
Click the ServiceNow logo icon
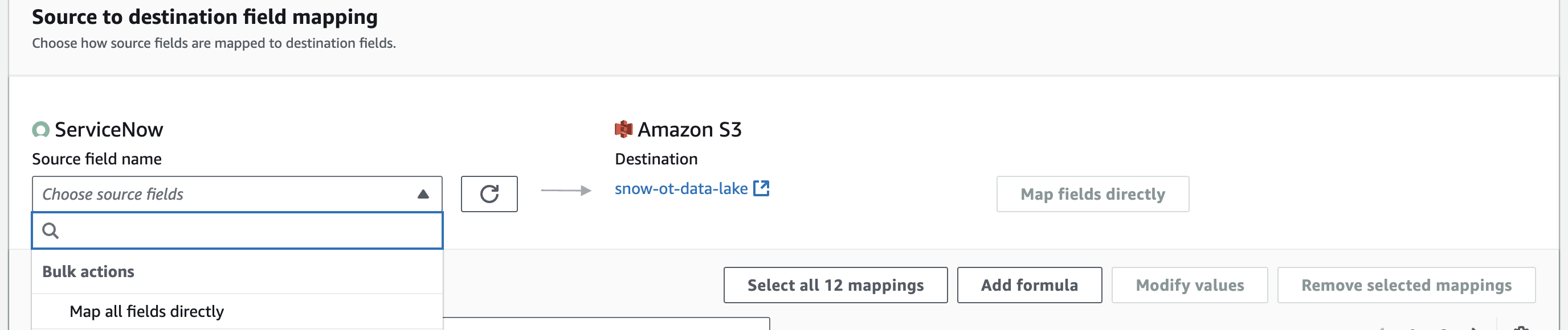[x=41, y=130]
